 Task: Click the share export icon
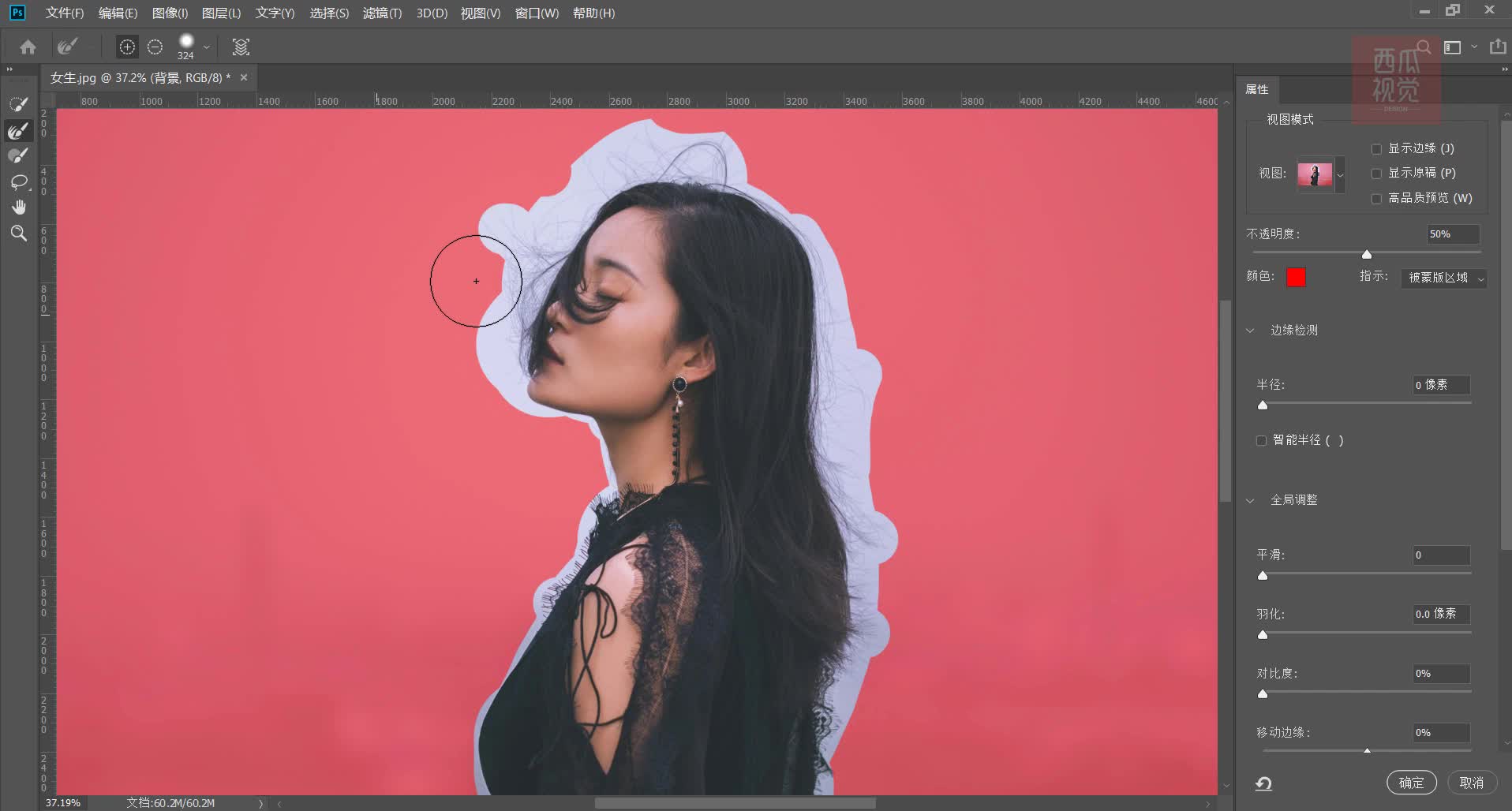(1497, 47)
